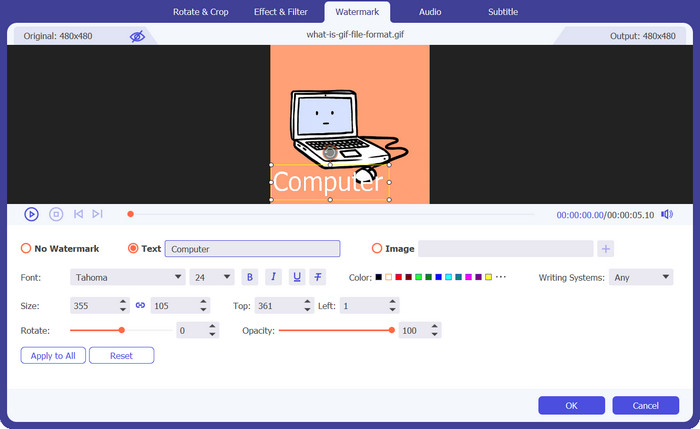
Task: Toggle bold text formatting
Action: tap(250, 277)
